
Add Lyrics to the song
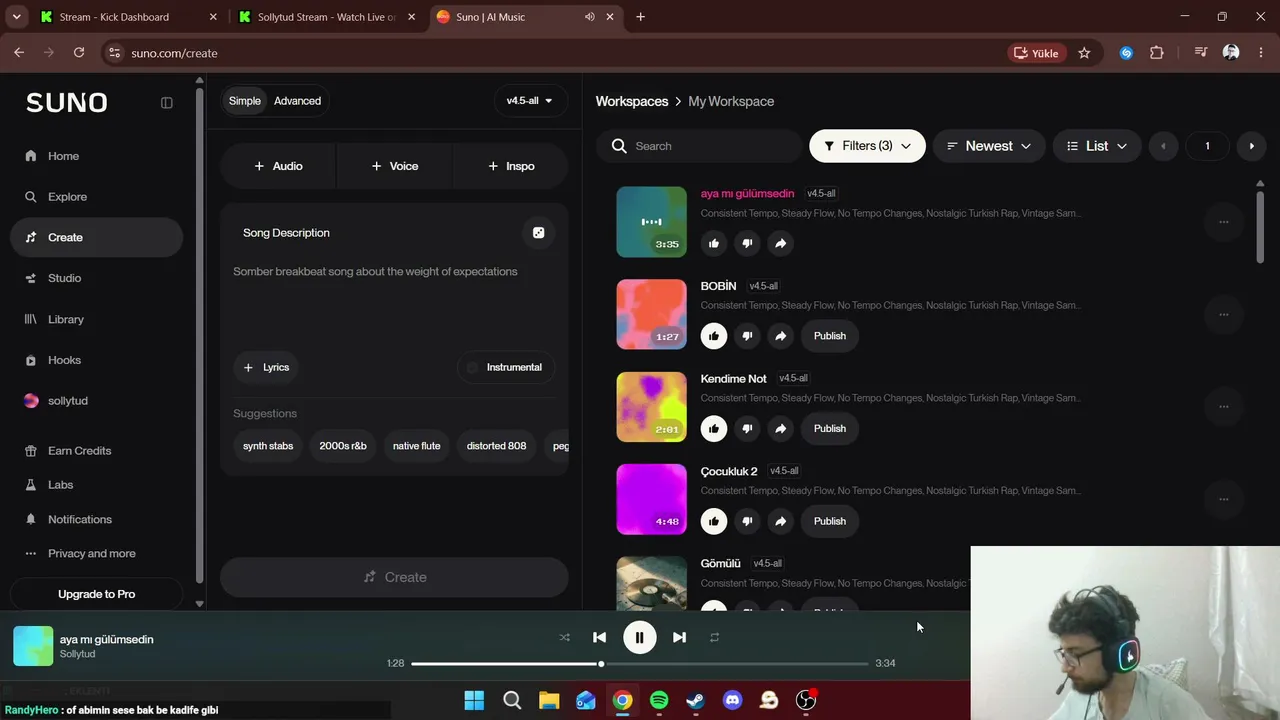coord(266,367)
